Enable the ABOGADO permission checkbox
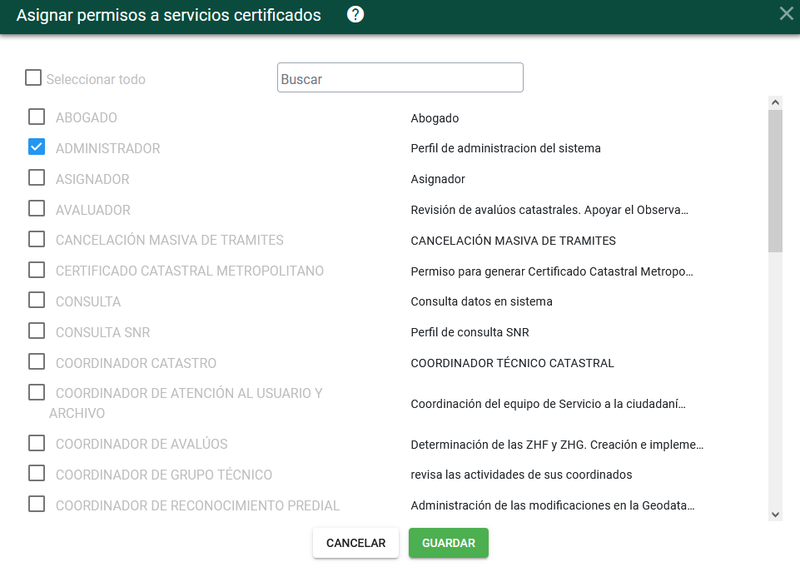This screenshot has height=572, width=800. [x=37, y=117]
